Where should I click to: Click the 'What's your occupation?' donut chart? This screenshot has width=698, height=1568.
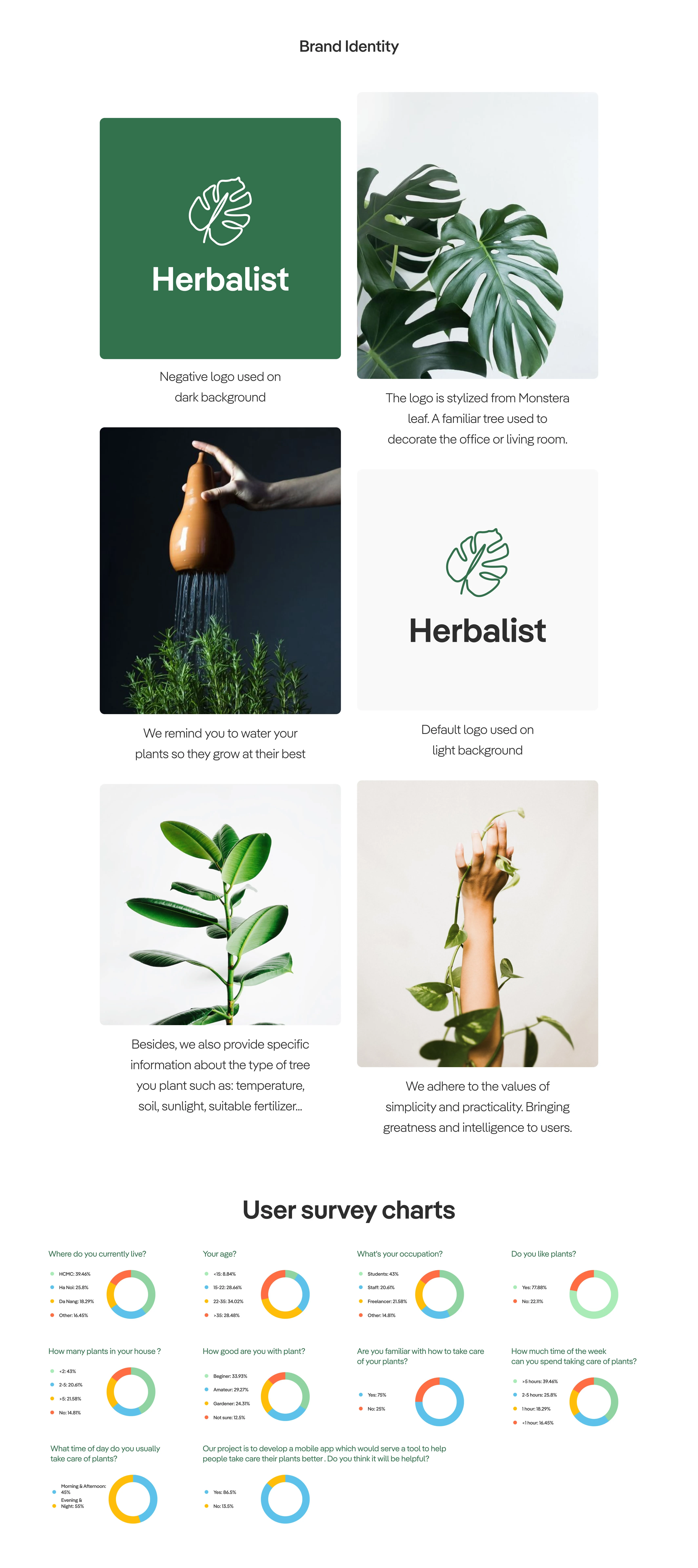point(439,1294)
